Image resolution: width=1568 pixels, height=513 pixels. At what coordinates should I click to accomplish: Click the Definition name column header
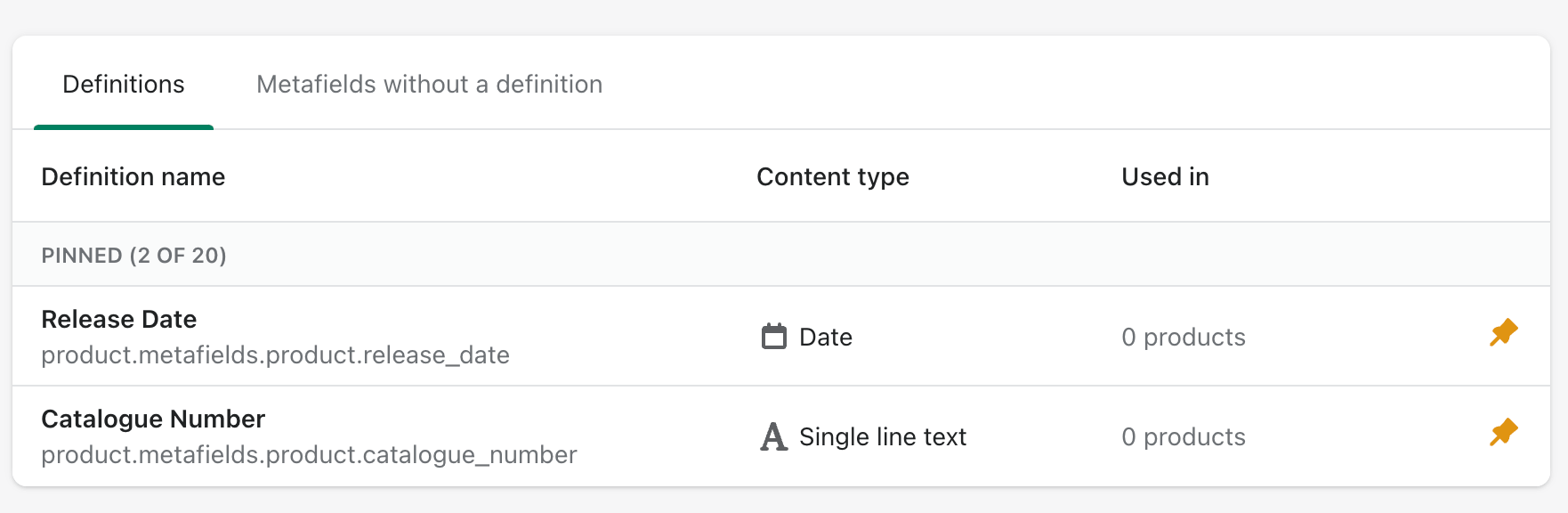[x=133, y=176]
